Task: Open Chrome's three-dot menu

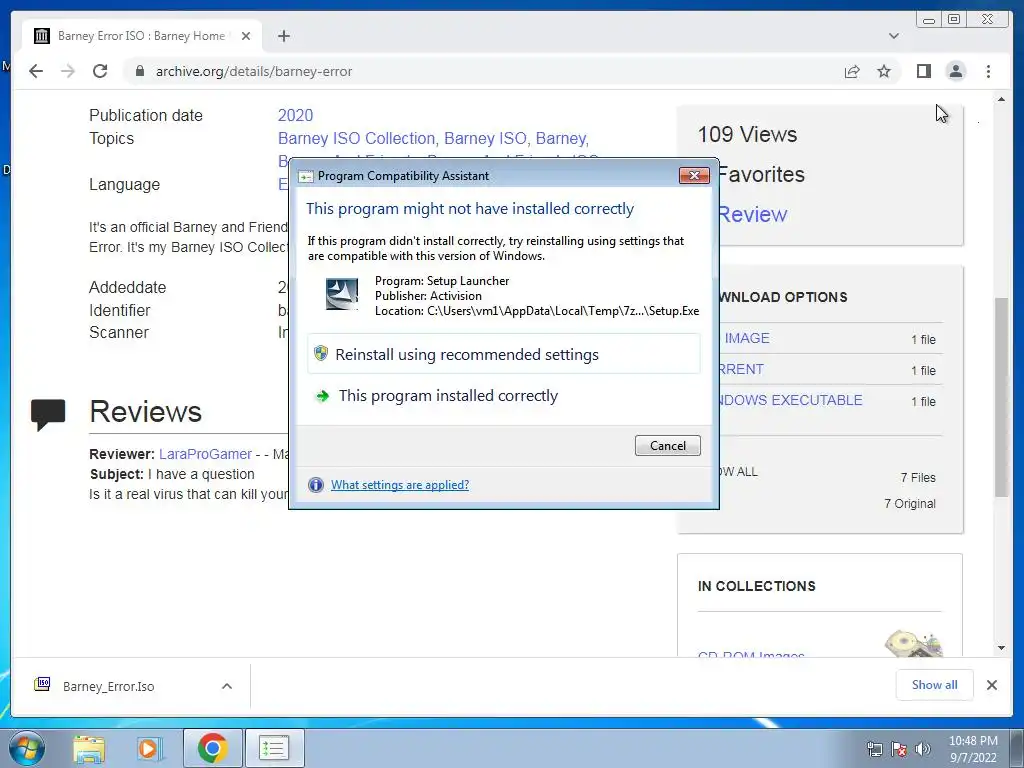Action: [988, 71]
